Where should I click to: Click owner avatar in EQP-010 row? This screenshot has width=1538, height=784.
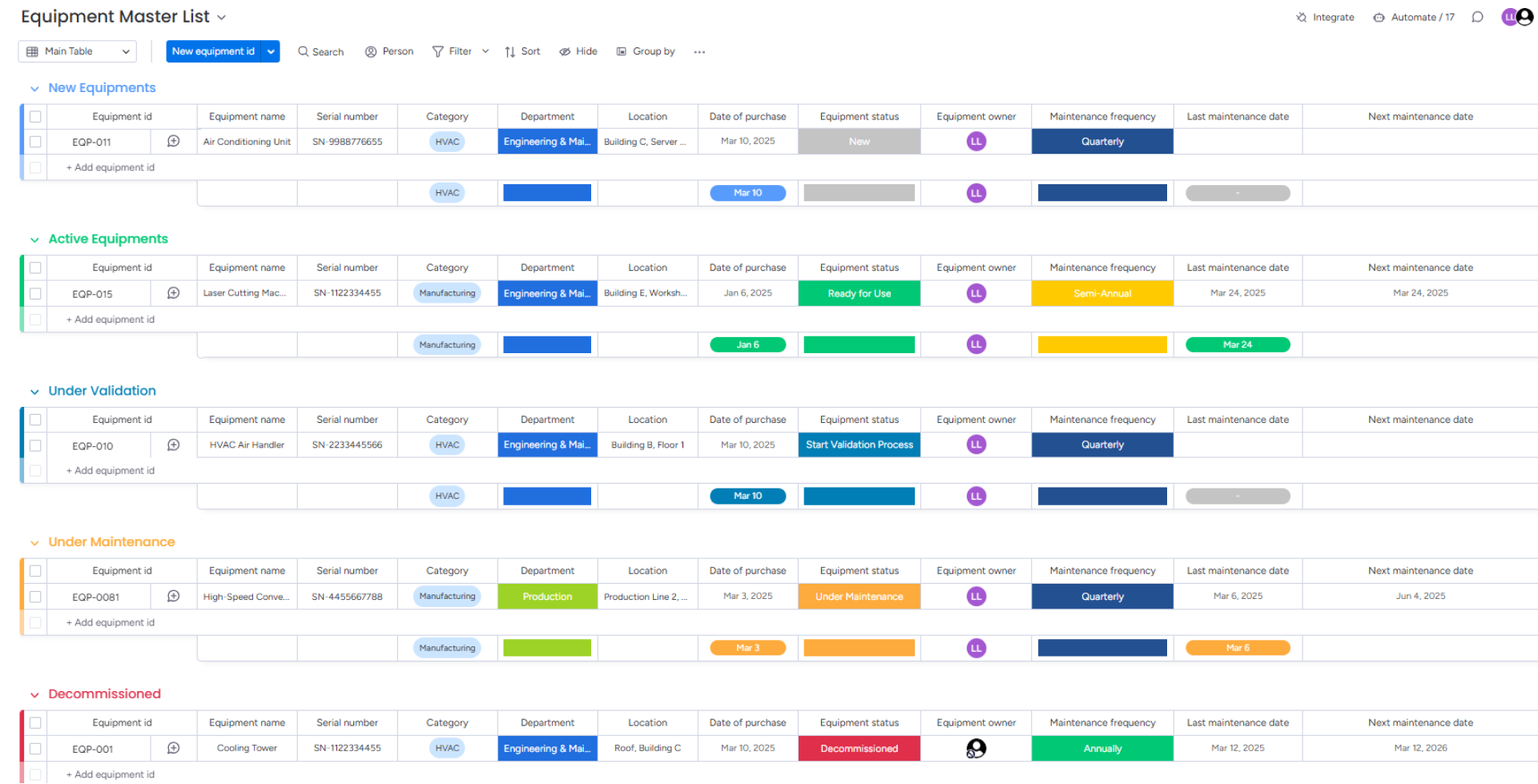click(x=976, y=444)
